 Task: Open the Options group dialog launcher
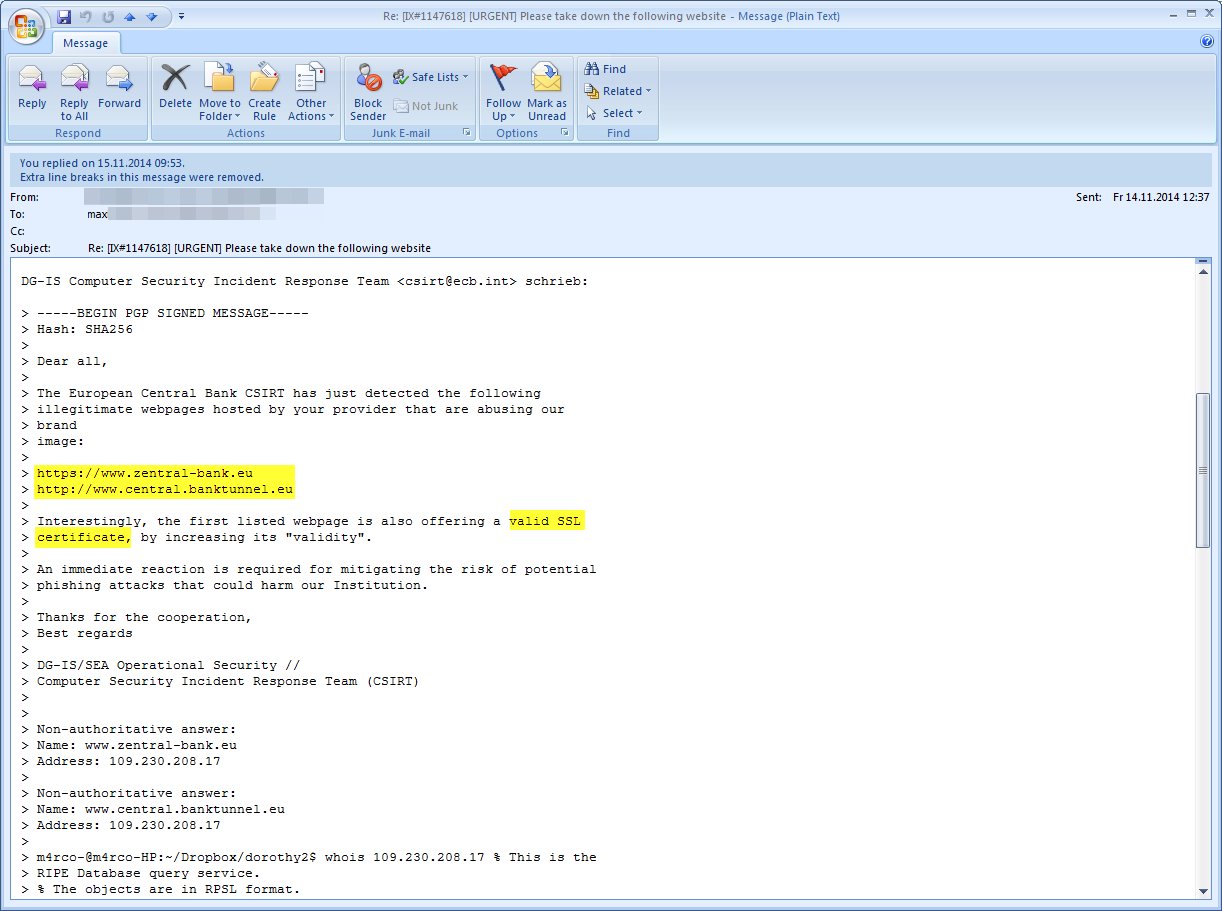(x=565, y=133)
